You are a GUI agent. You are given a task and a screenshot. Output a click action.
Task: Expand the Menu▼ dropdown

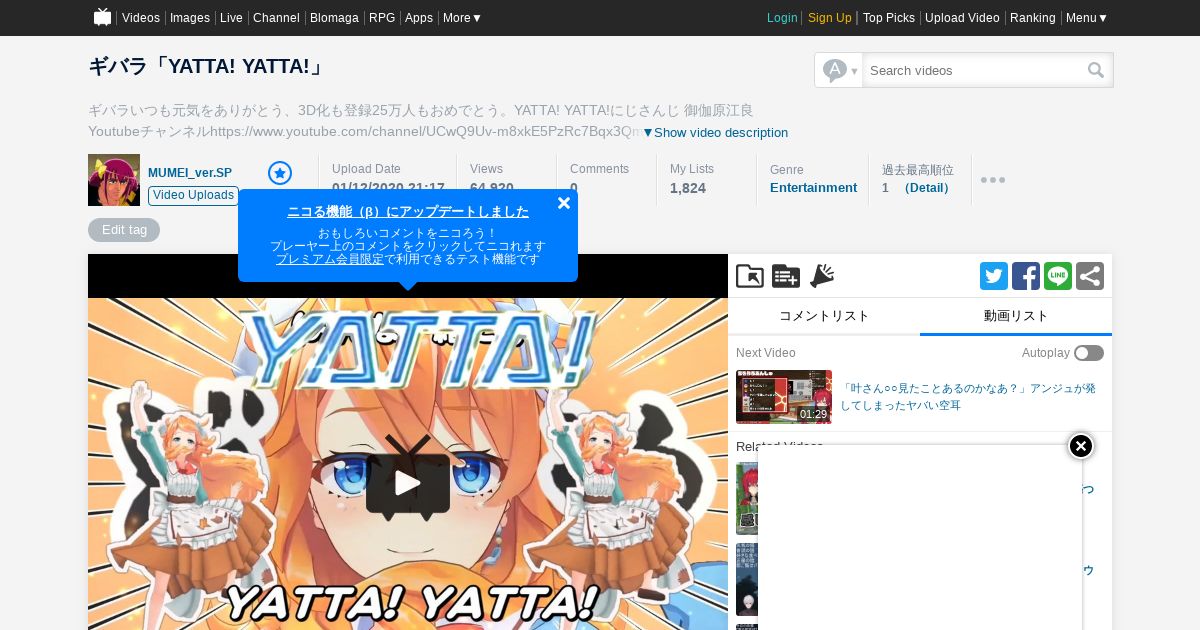click(1087, 18)
